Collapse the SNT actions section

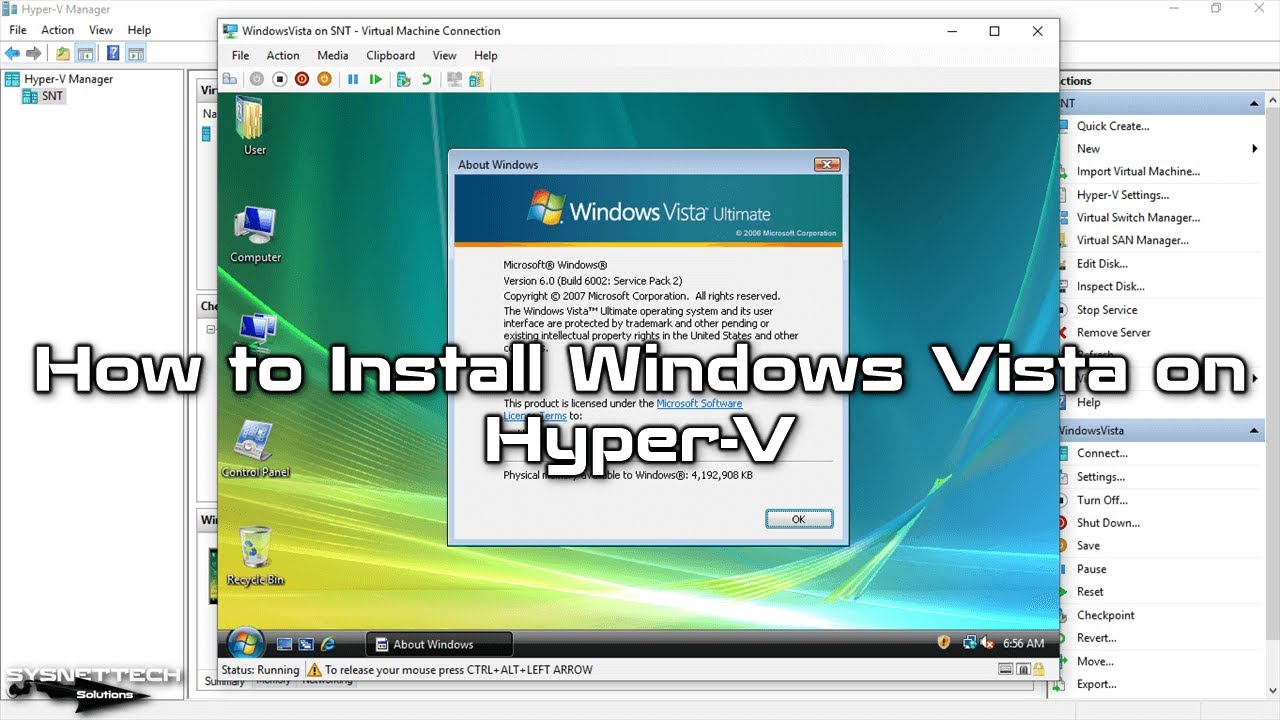pos(1254,103)
